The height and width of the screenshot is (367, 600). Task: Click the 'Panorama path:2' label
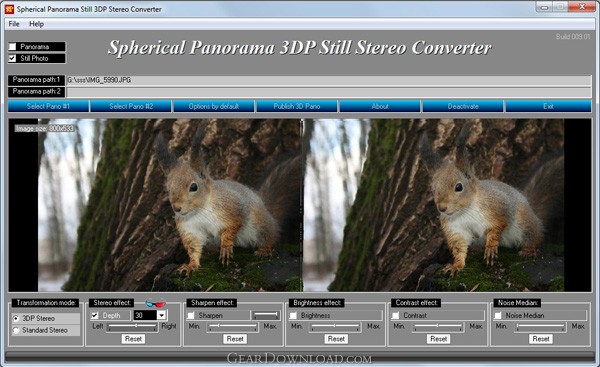coord(36,91)
